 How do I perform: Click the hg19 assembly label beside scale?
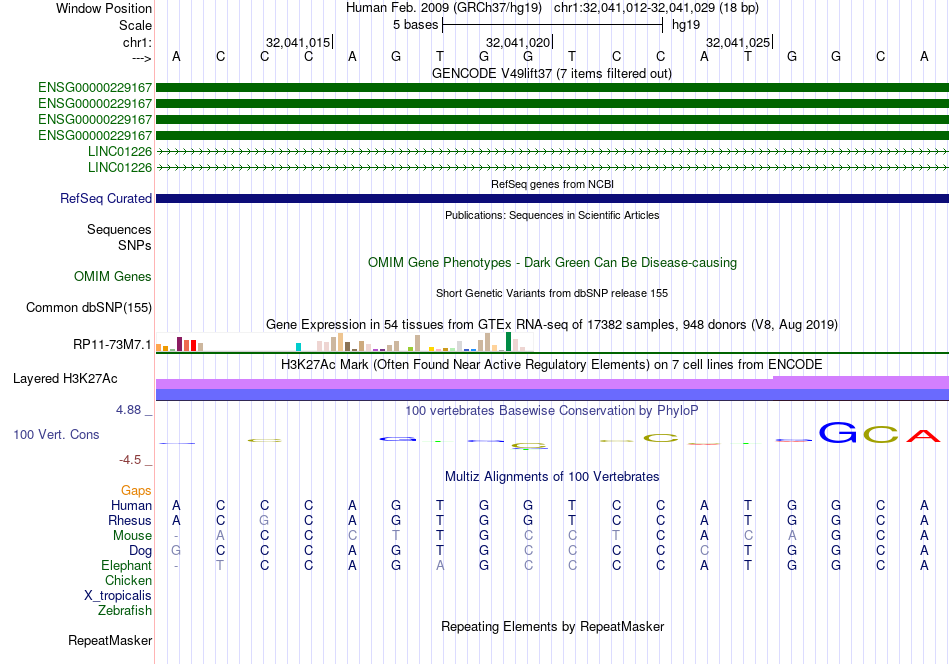[x=686, y=25]
